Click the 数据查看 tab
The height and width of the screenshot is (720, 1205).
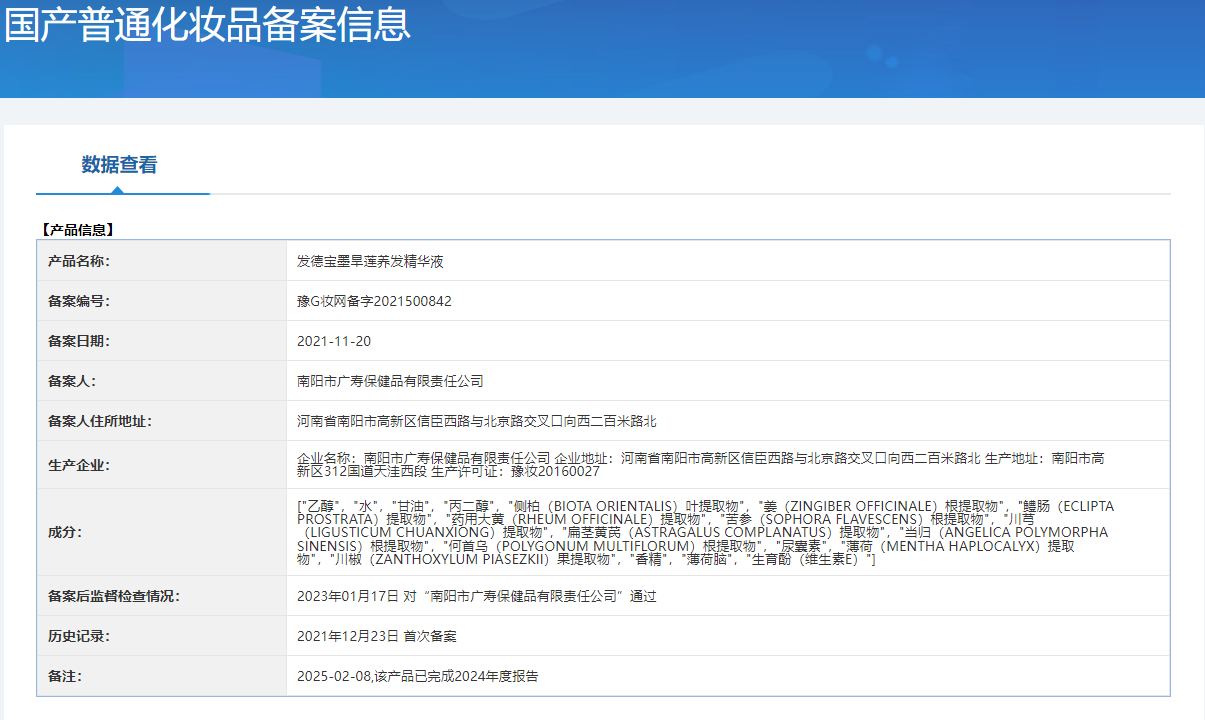click(119, 165)
